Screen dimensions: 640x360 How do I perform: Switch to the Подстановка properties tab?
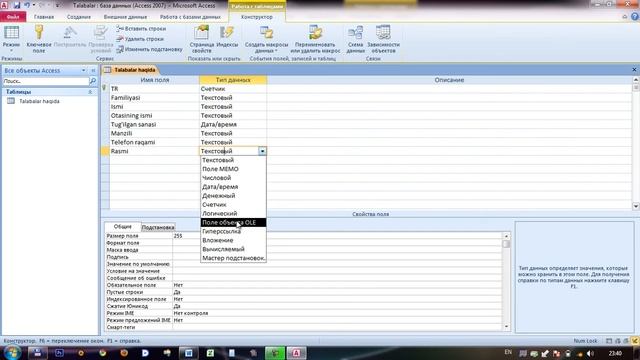point(158,227)
